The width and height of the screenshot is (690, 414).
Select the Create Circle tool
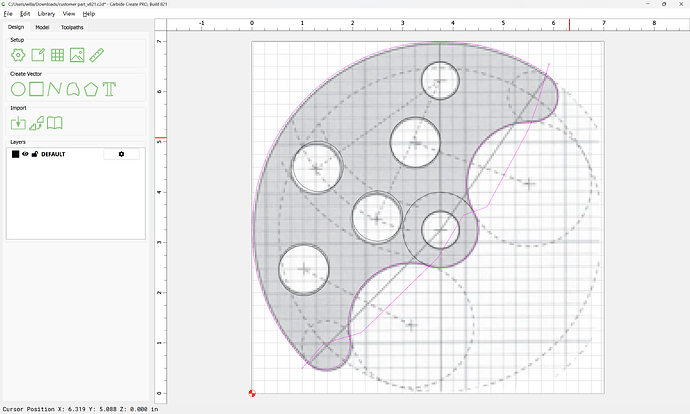click(18, 89)
